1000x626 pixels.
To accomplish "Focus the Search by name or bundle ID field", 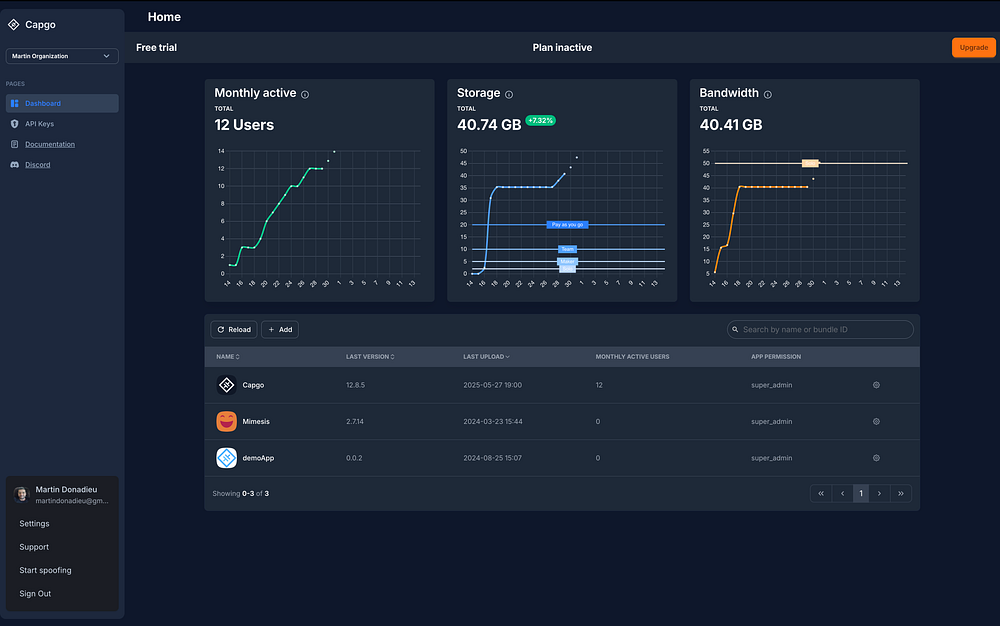I will tap(820, 330).
